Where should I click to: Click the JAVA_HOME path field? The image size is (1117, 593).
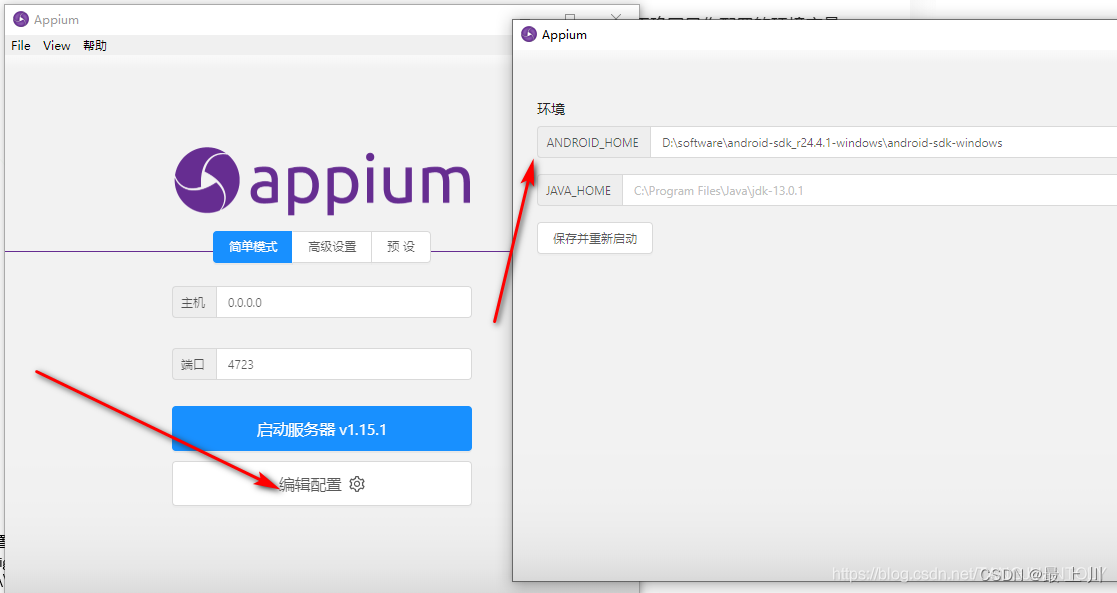coord(870,190)
